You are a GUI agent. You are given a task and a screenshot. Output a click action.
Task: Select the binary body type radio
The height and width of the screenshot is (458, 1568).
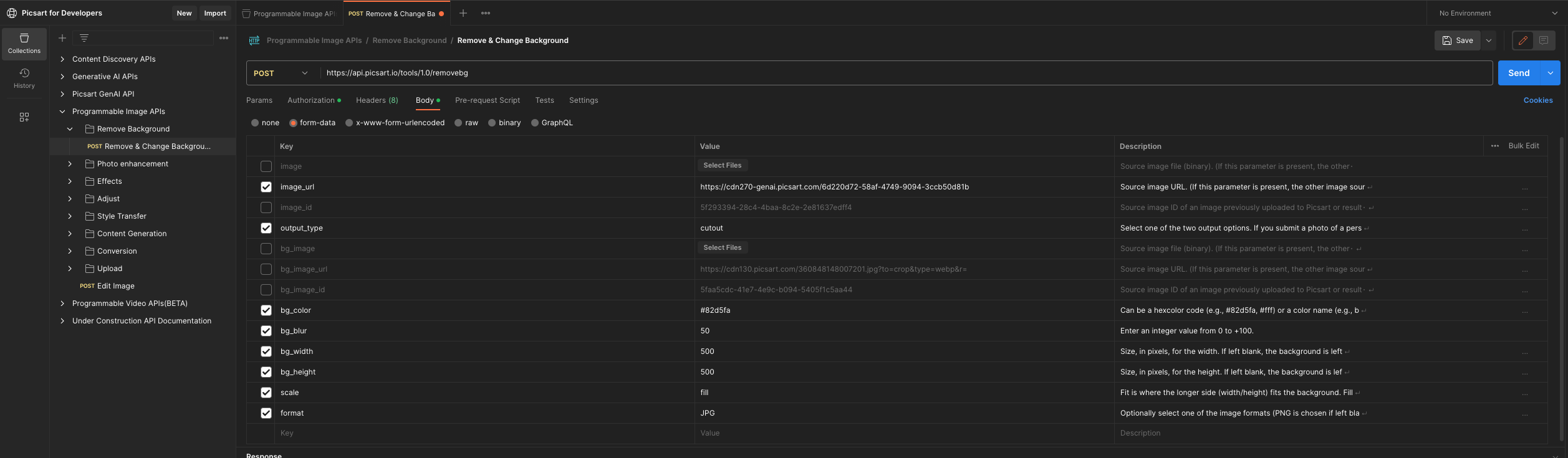click(x=492, y=123)
